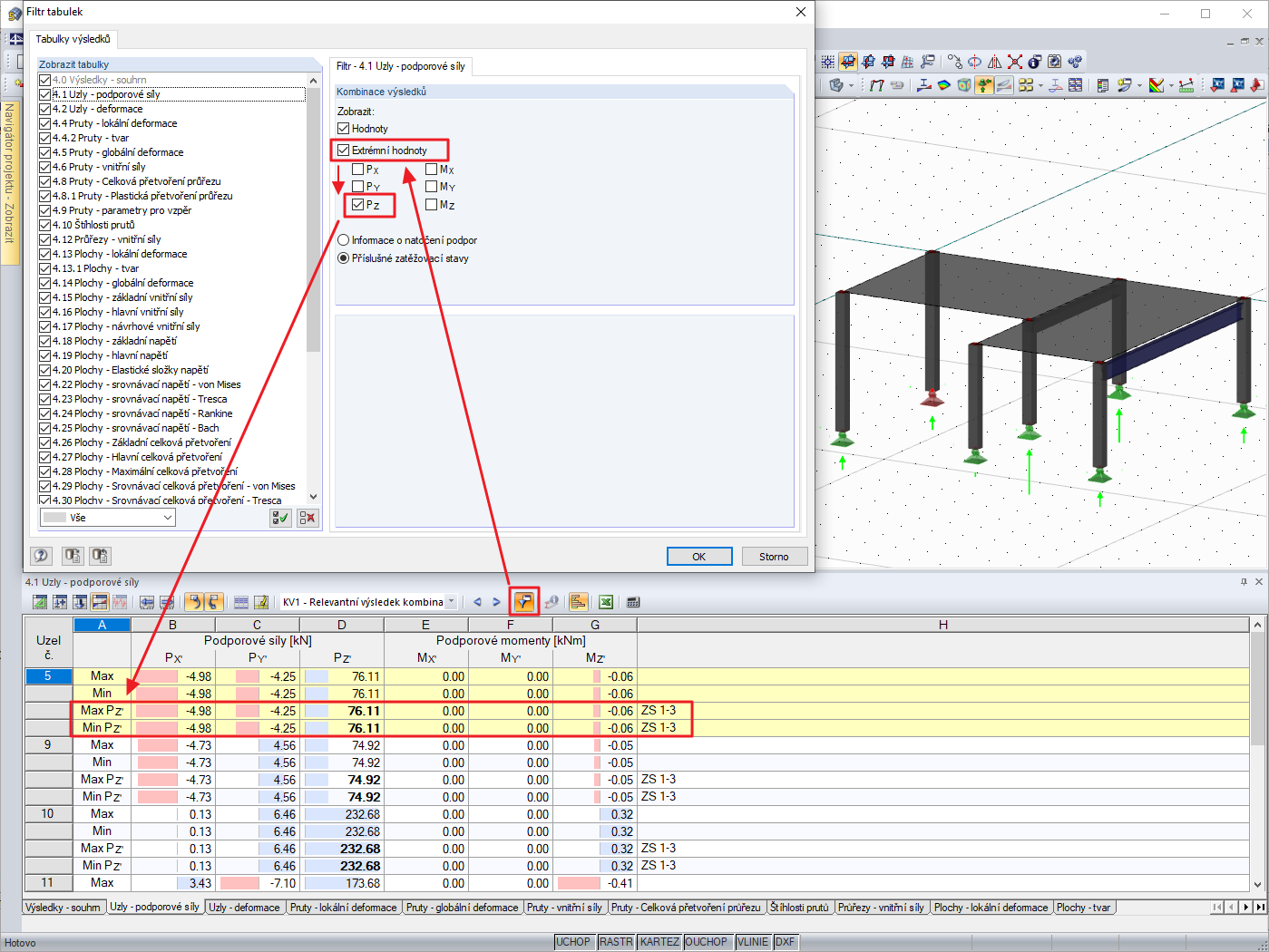Select 'Příslušné zatěžovací stavy' radio option
Screen dimensions: 1269x952
(x=343, y=258)
